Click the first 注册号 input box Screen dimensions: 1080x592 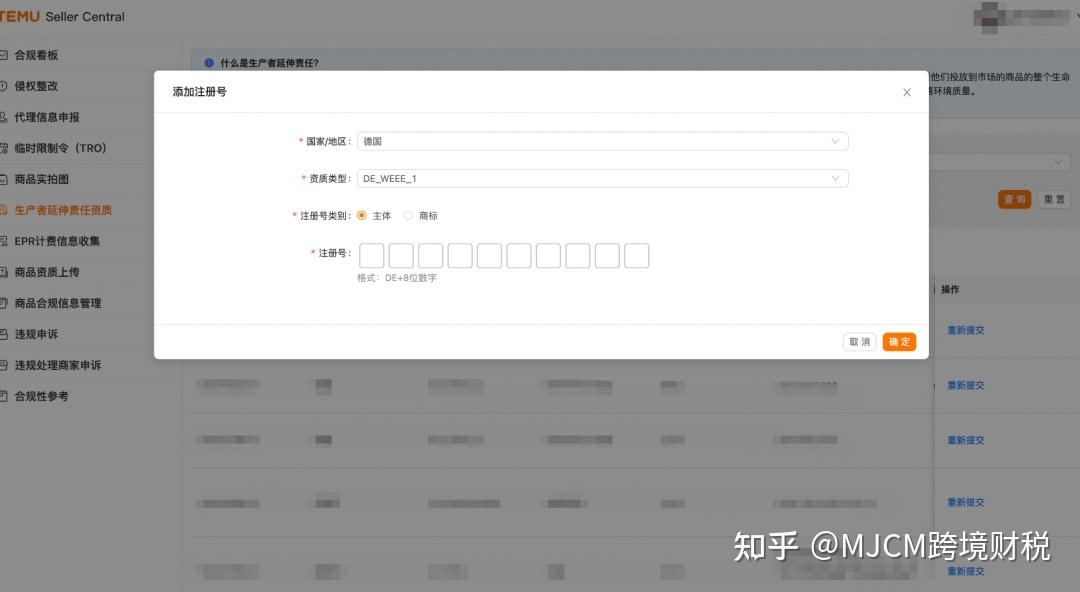(x=371, y=255)
